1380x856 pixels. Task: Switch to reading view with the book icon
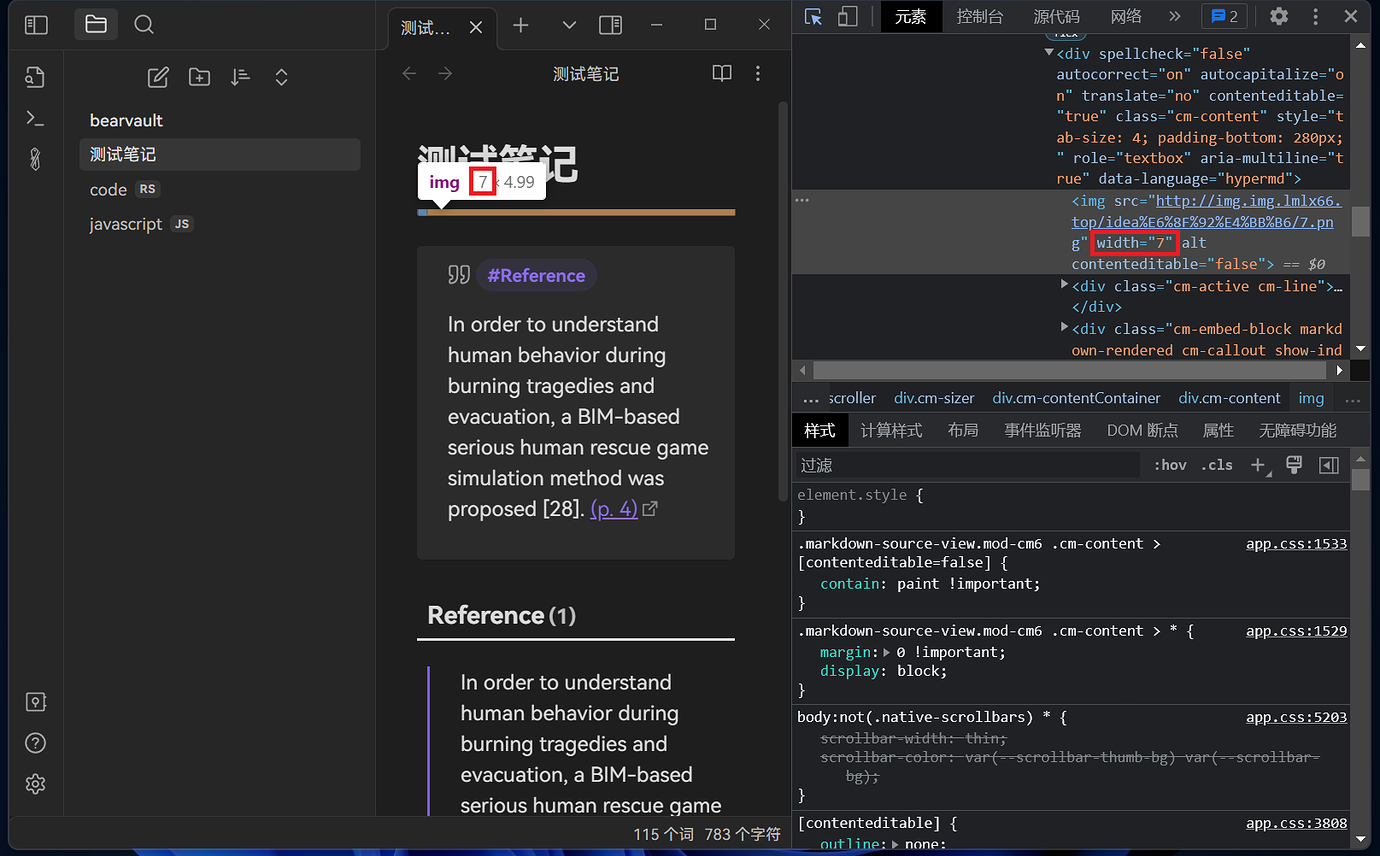(721, 73)
